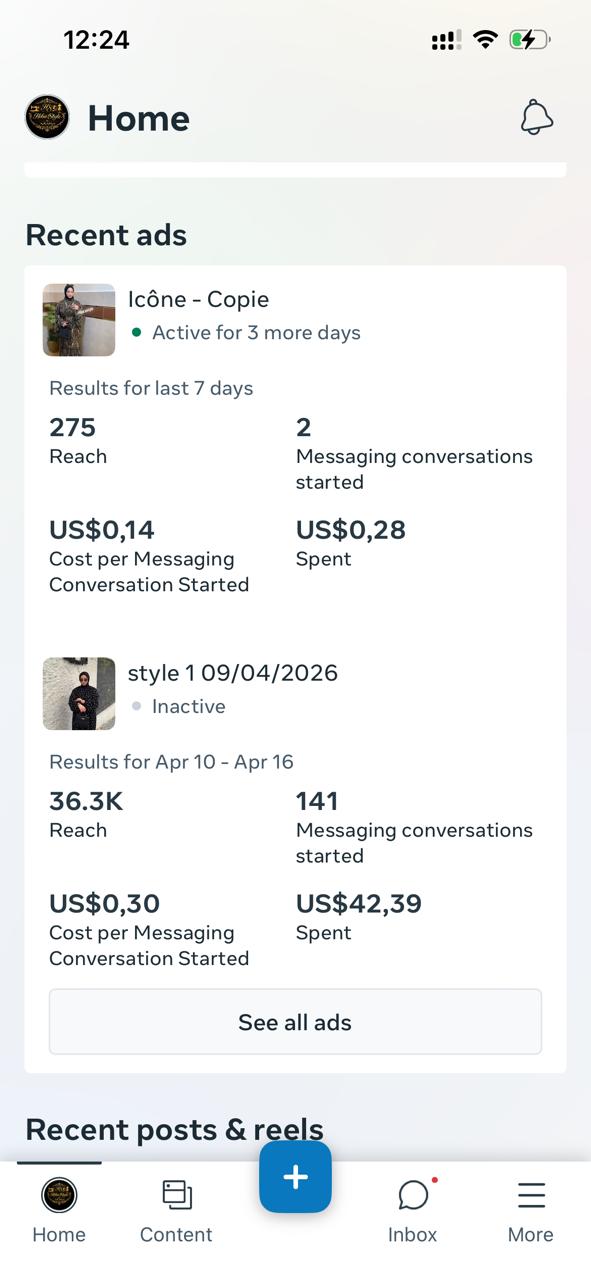Open the style 1 09/04/2026 ad
This screenshot has height=1280, width=591.
[x=233, y=673]
